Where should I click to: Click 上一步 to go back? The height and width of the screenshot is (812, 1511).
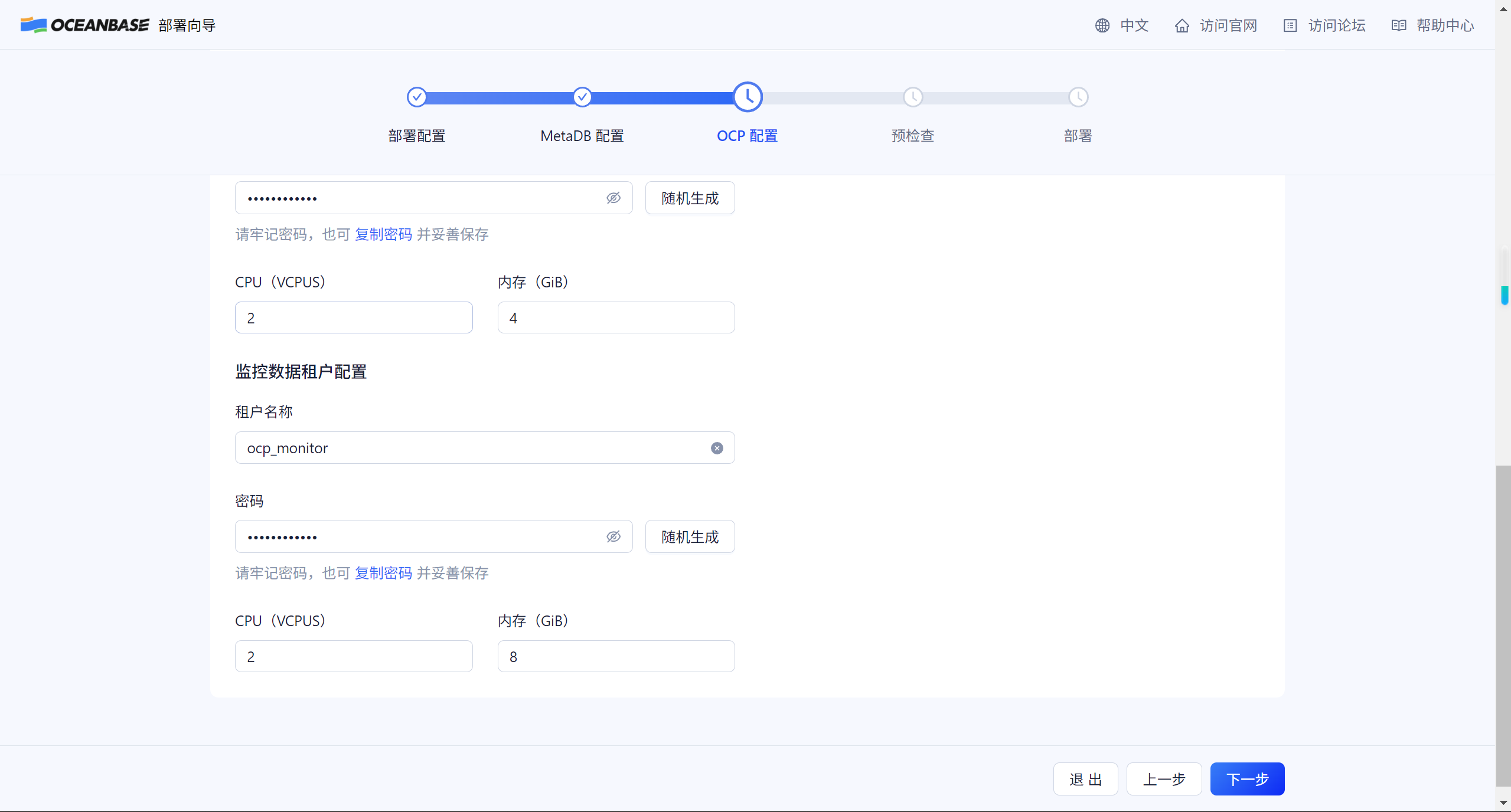click(1164, 779)
